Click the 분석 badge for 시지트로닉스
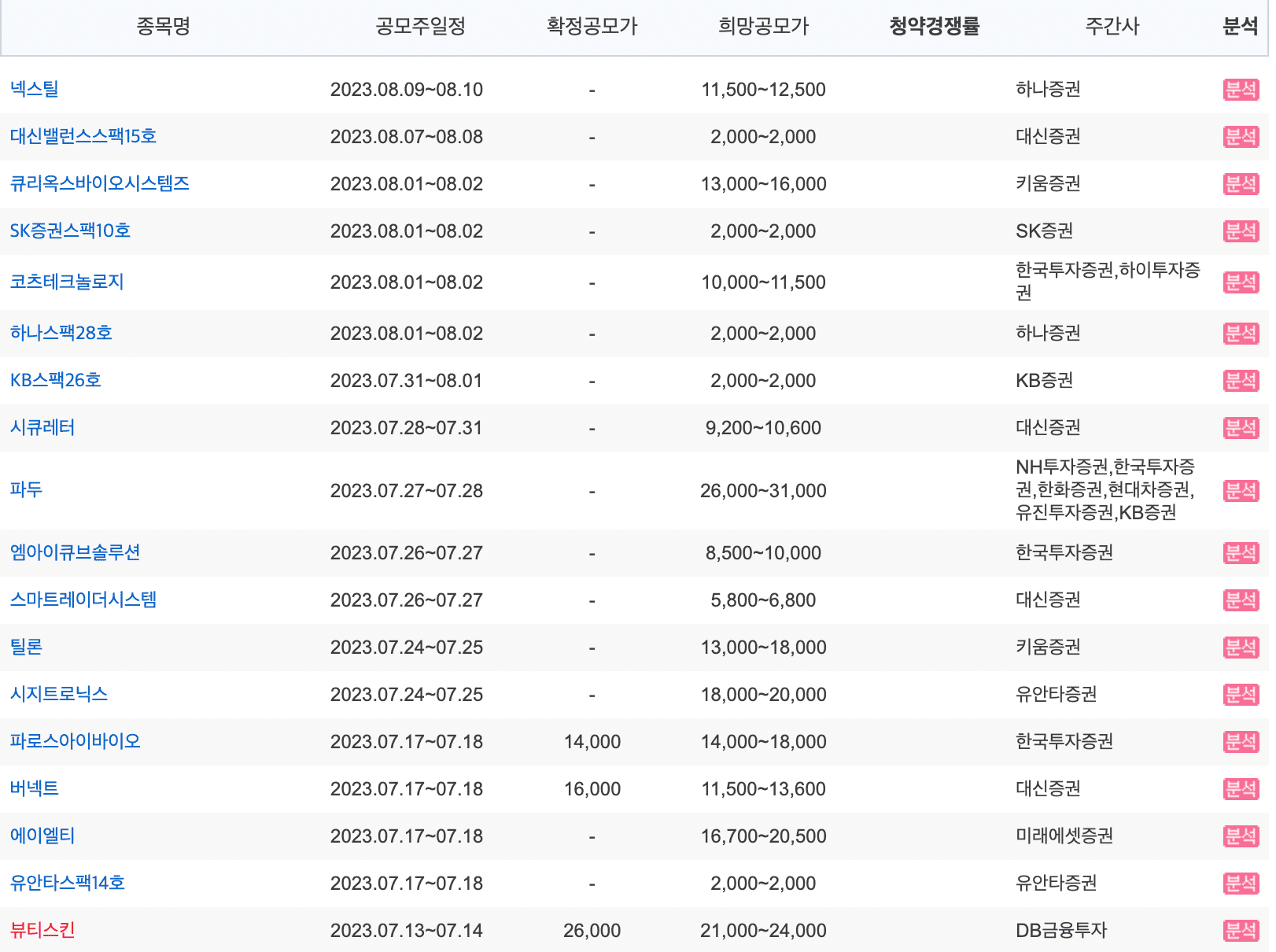This screenshot has width=1276, height=952. [x=1241, y=695]
